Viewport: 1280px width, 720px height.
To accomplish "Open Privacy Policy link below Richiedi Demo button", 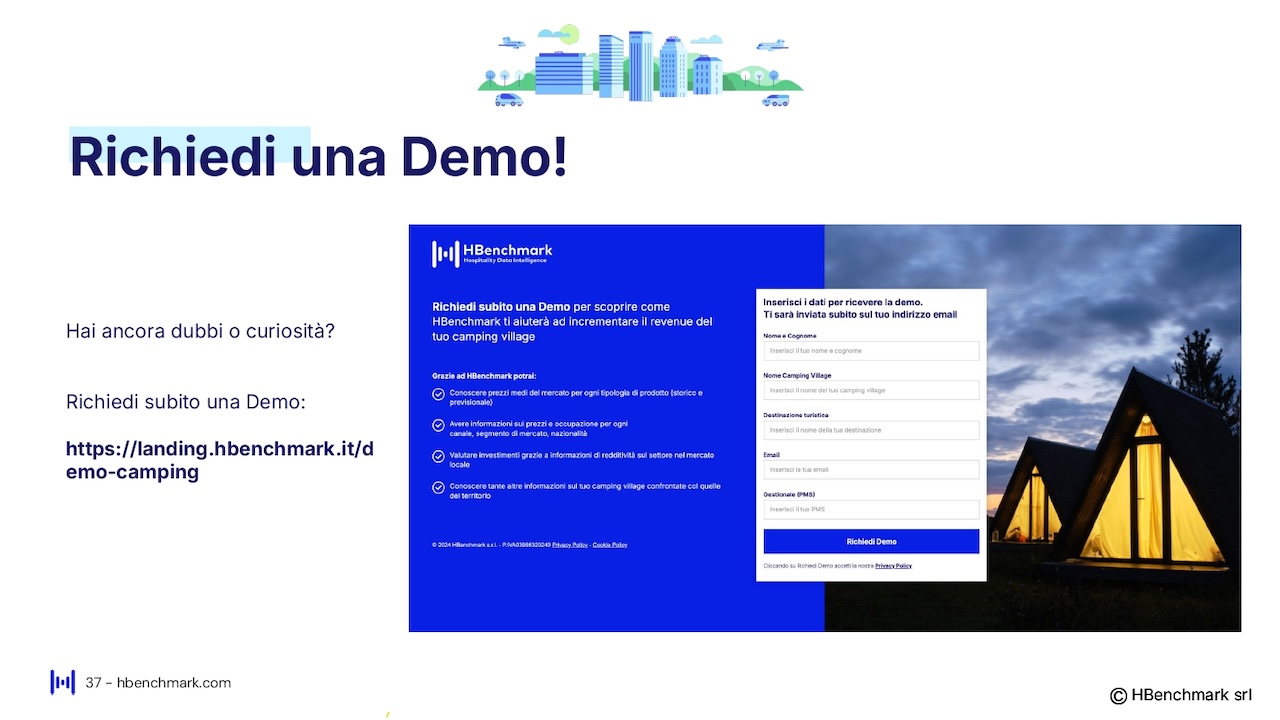I will (893, 566).
